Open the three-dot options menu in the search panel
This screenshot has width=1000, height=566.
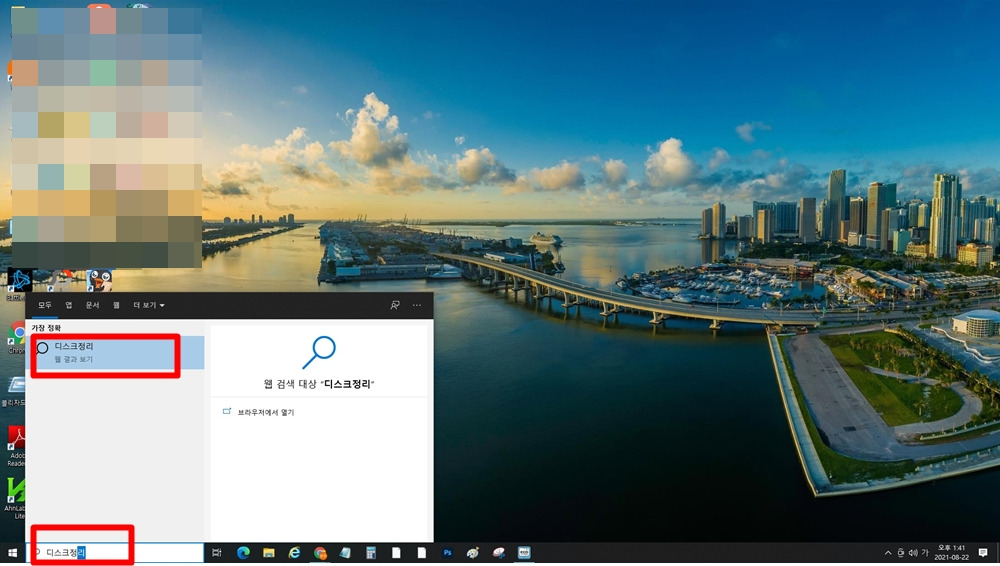pyautogui.click(x=416, y=305)
